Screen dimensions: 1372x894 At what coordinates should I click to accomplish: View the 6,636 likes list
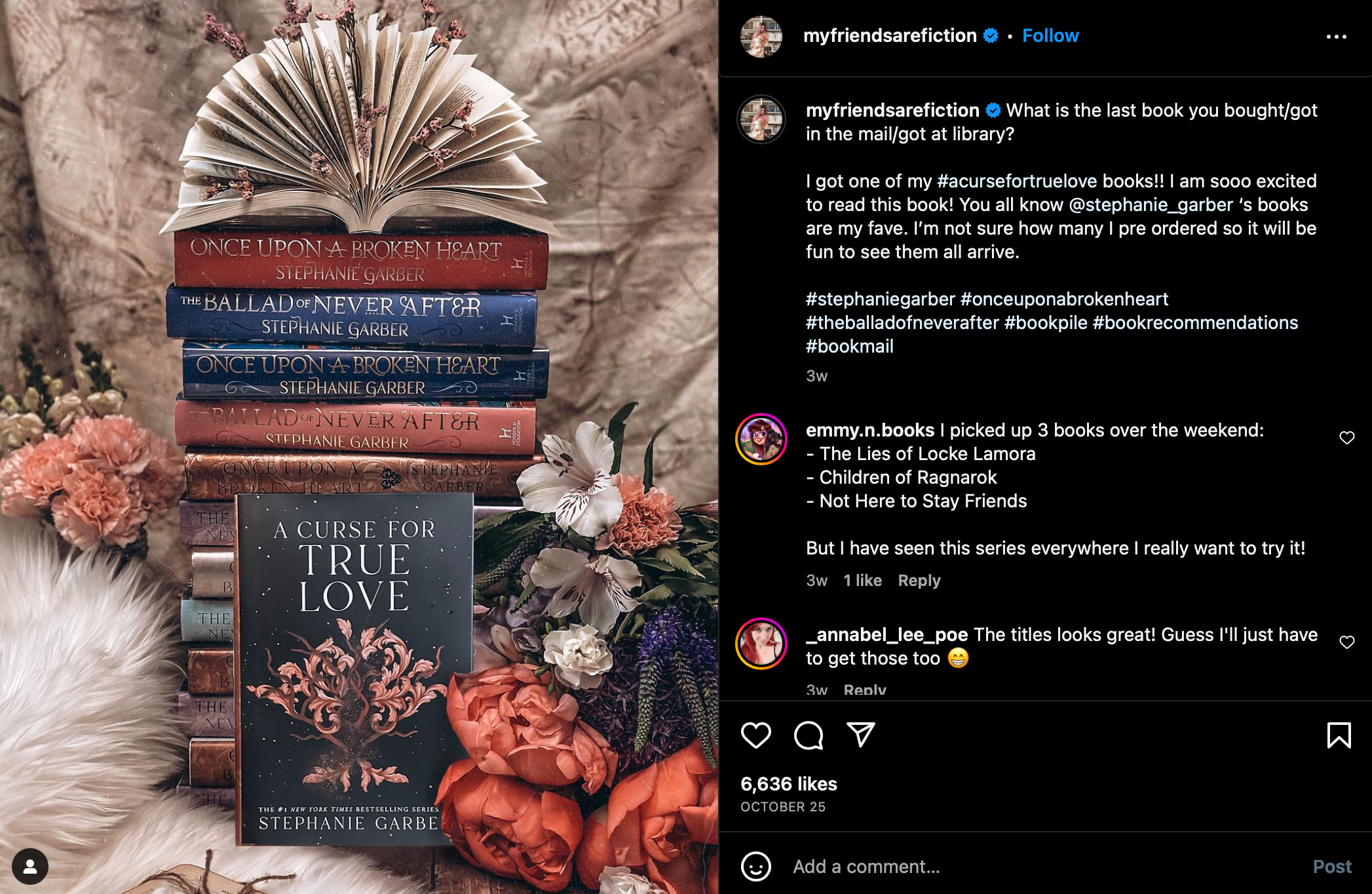pyautogui.click(x=789, y=784)
